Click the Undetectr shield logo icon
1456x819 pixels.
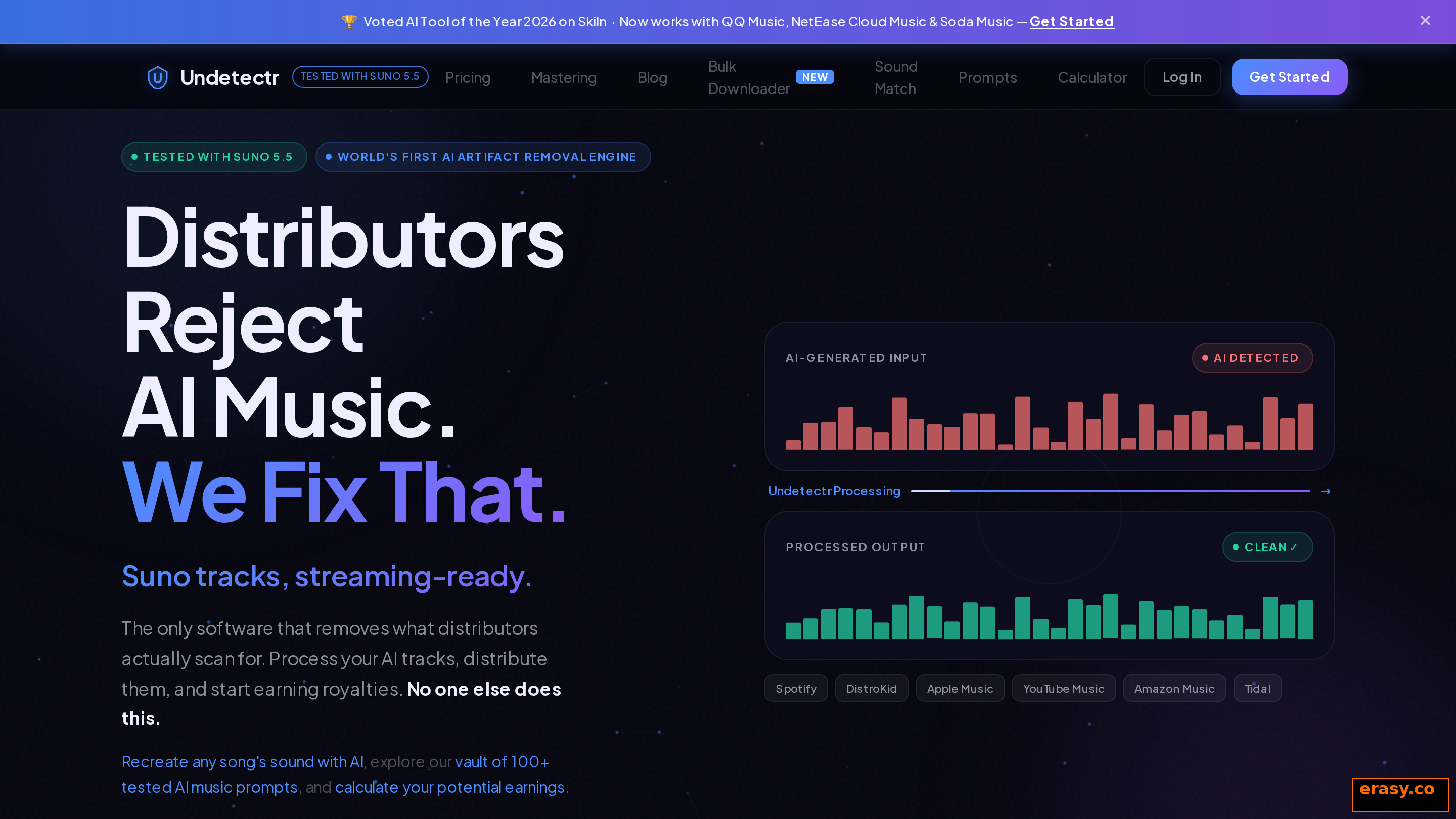(x=158, y=77)
